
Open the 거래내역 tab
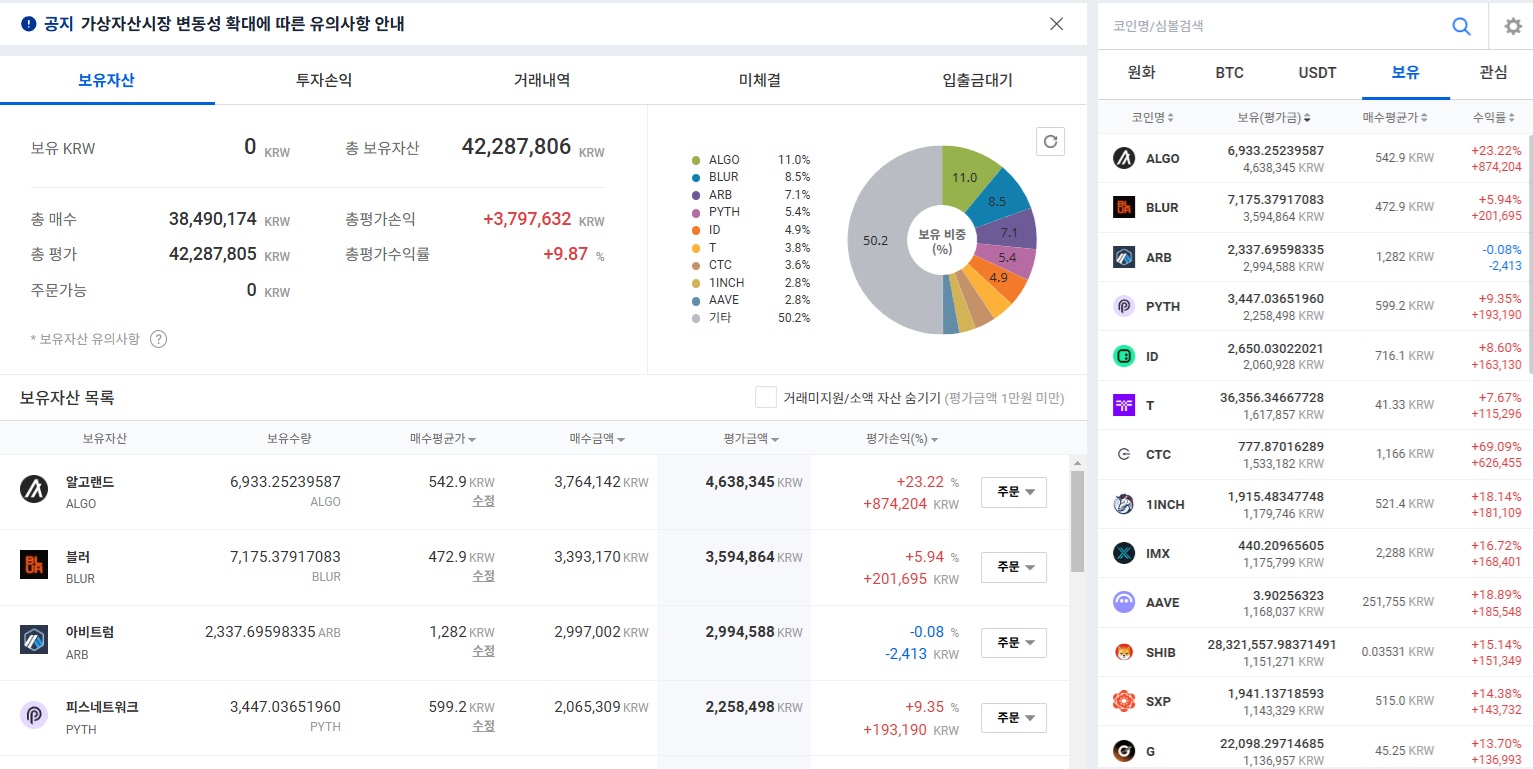(542, 80)
